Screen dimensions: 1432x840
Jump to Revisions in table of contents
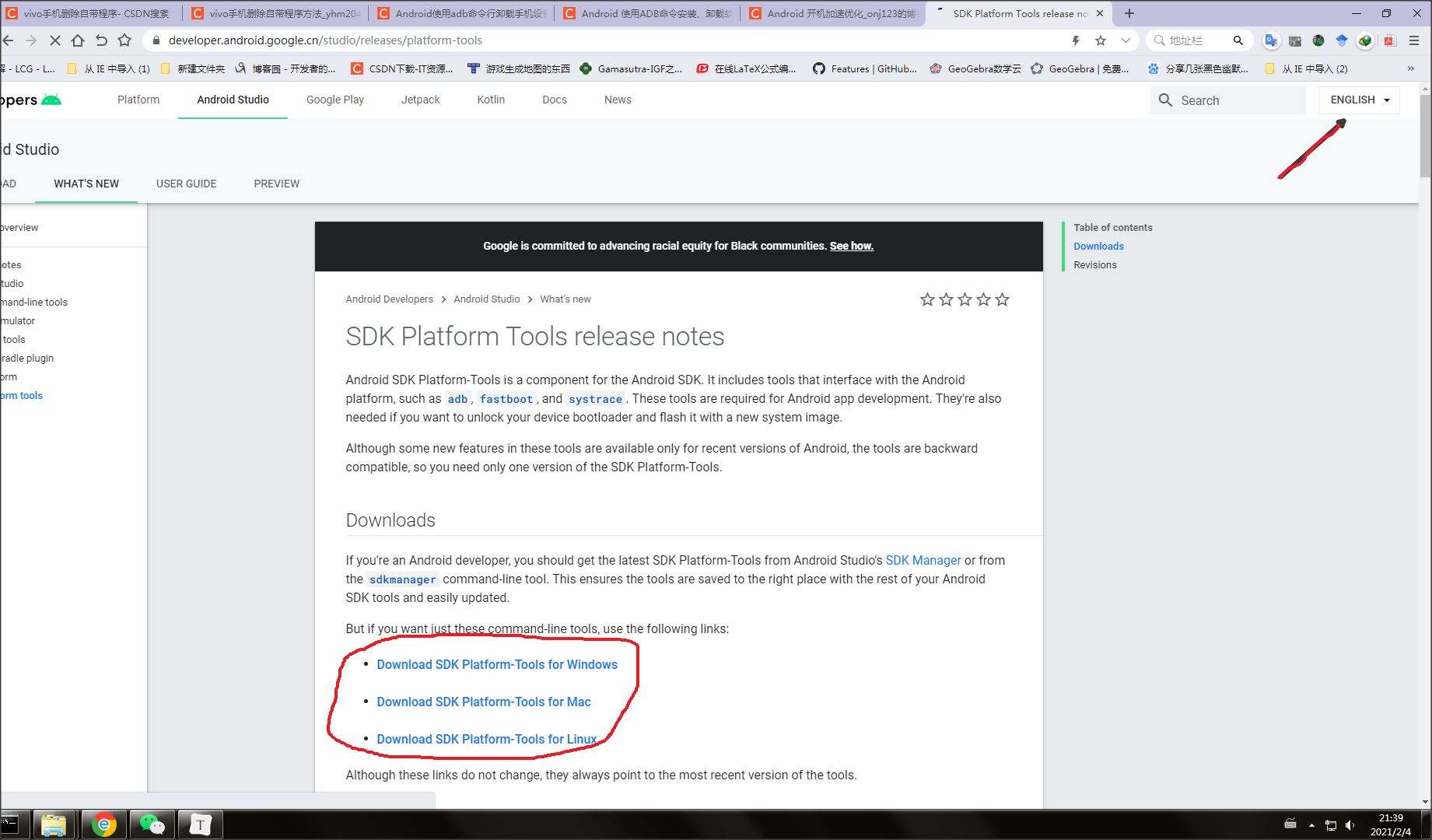point(1095,264)
